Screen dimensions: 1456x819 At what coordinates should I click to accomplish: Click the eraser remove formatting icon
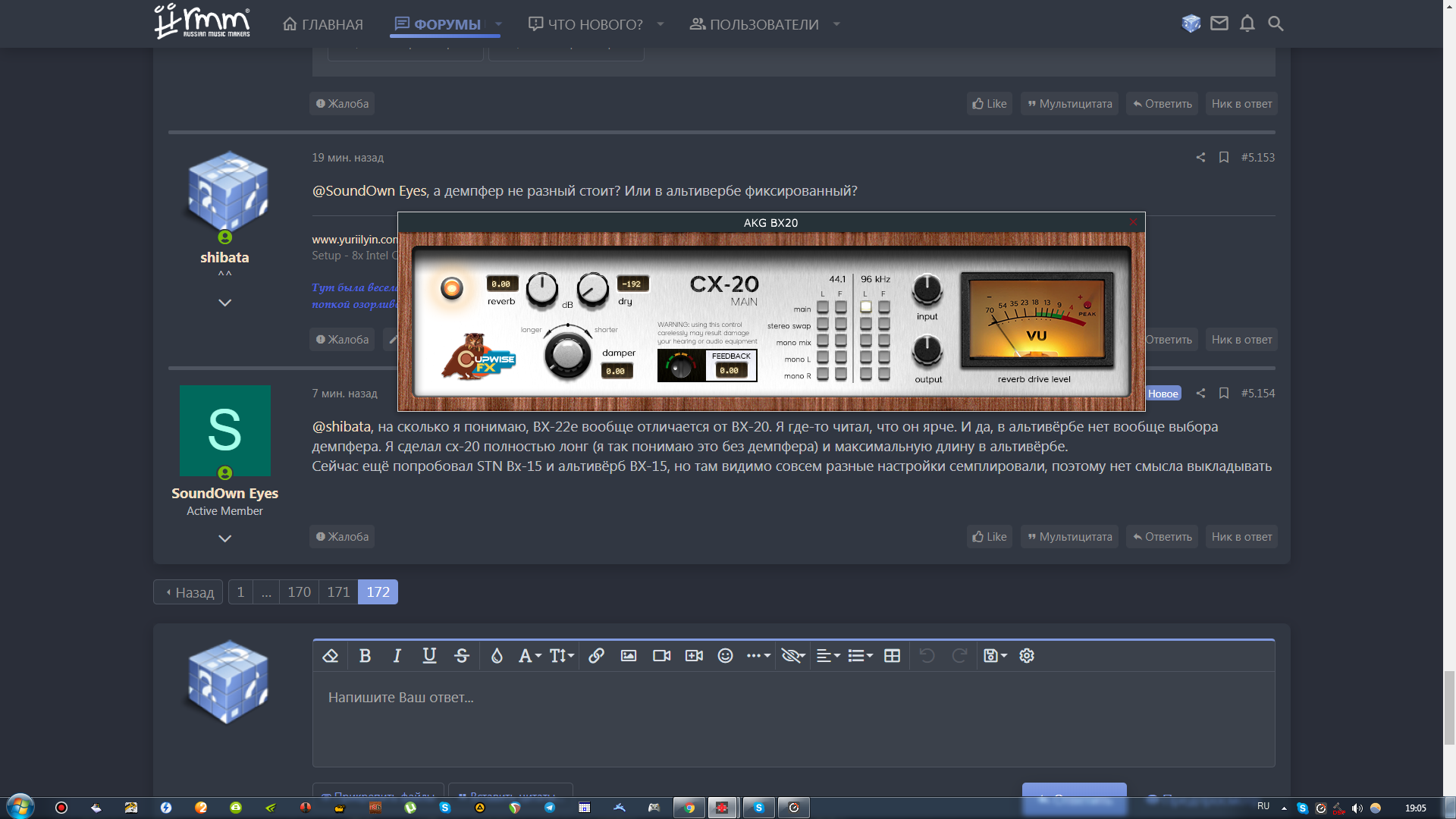tap(330, 656)
